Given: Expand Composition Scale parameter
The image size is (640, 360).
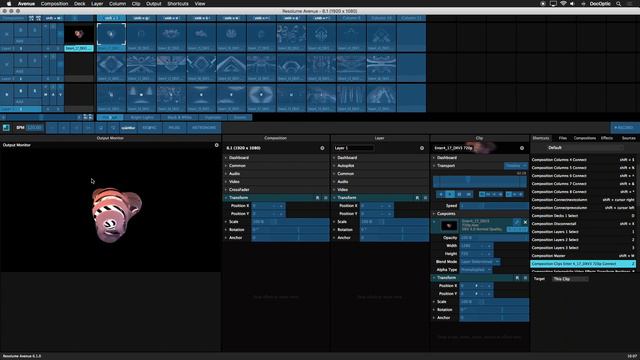Looking at the screenshot, I should (226, 222).
